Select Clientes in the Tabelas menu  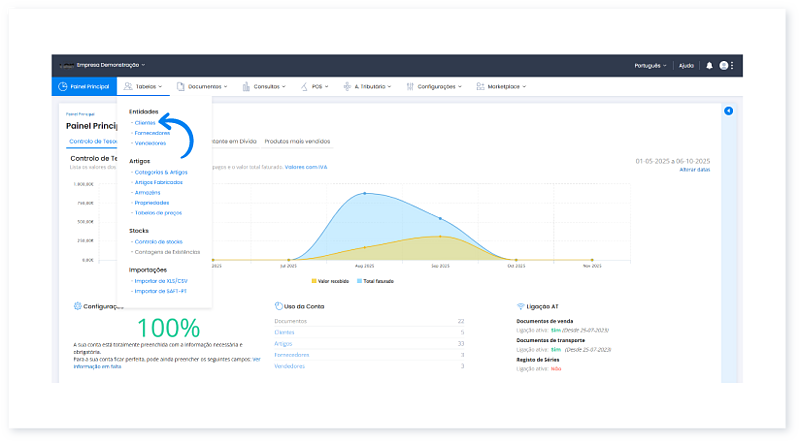[145, 122]
